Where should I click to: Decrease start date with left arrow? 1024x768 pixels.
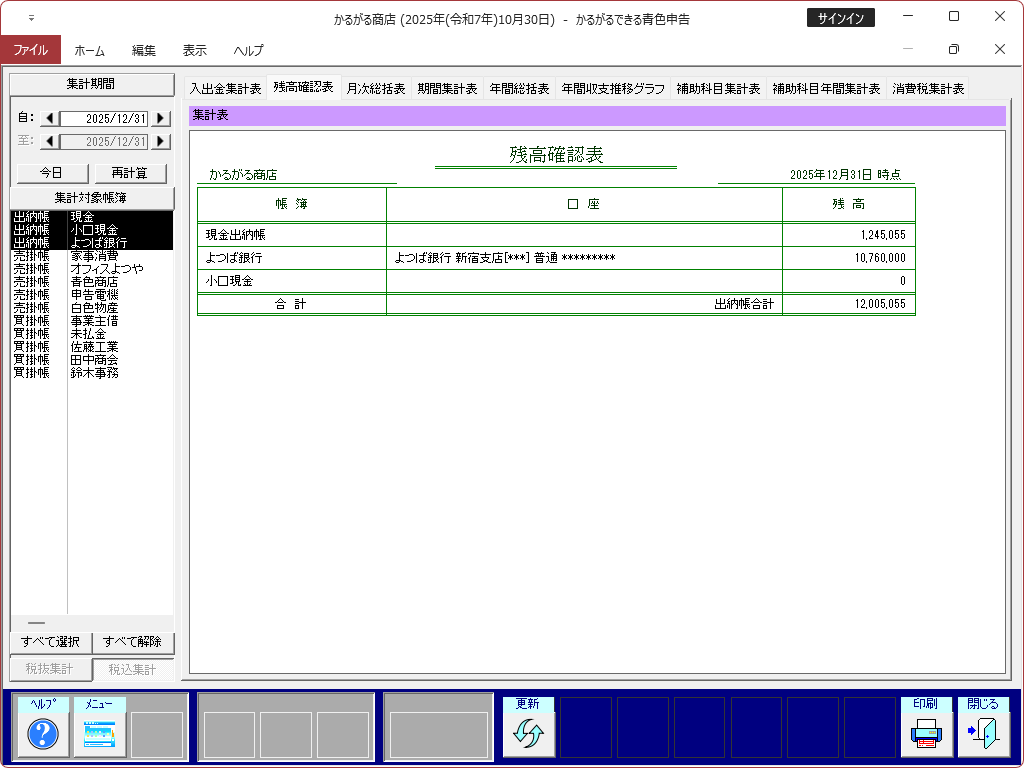pyautogui.click(x=49, y=119)
